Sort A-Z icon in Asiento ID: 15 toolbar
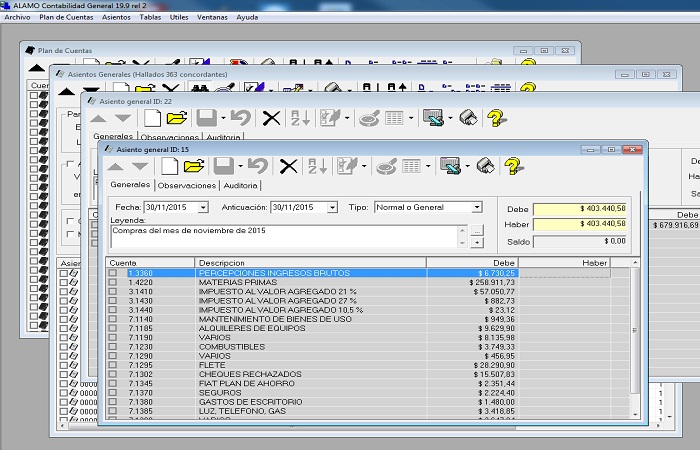Screen dimensions: 700x450 [317, 167]
